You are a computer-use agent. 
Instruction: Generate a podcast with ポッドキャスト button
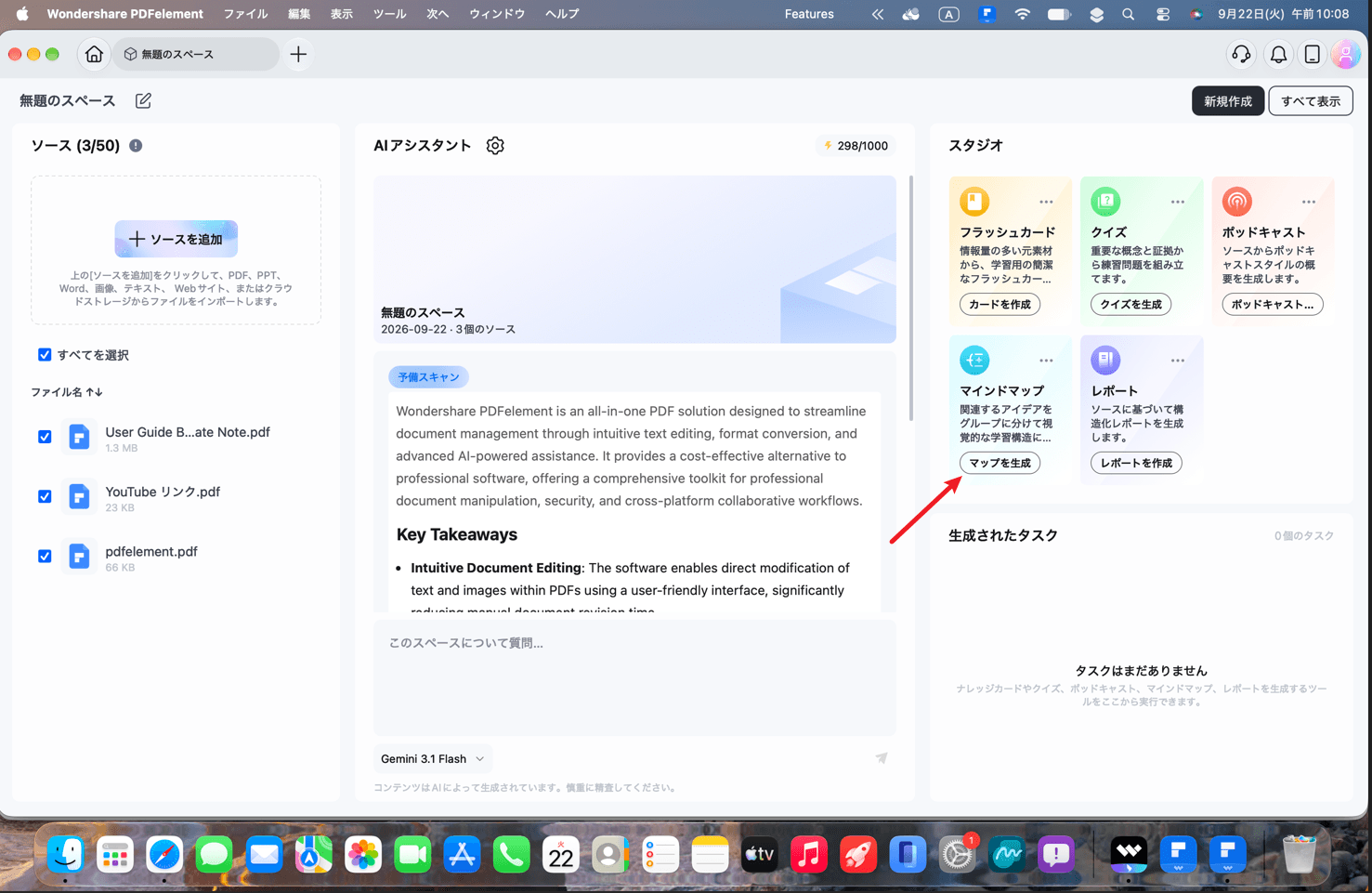click(1273, 305)
